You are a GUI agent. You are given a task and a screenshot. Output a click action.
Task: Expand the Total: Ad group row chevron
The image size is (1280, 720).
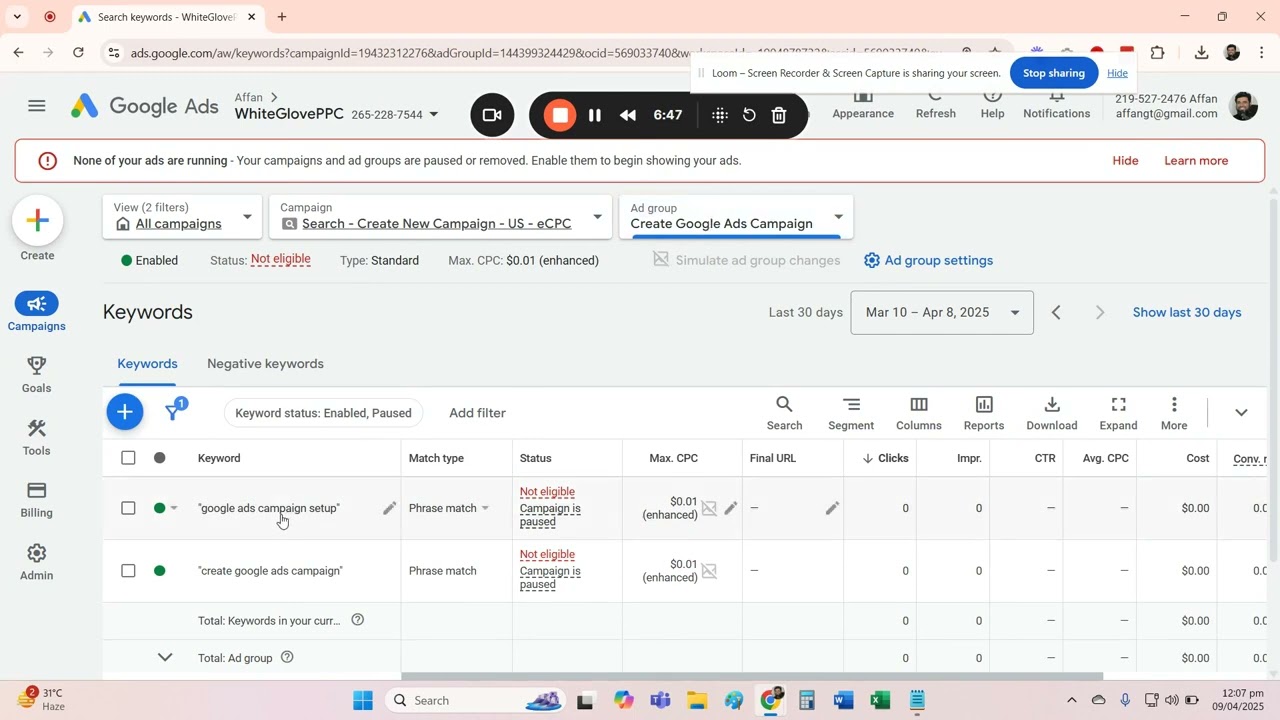tap(165, 657)
